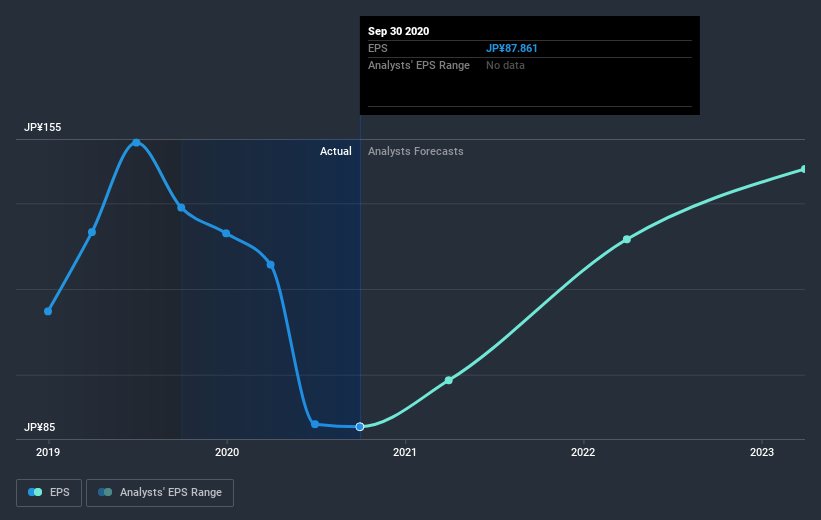Toggle the Analysts' EPS Range legend
The image size is (821, 520).
point(160,492)
